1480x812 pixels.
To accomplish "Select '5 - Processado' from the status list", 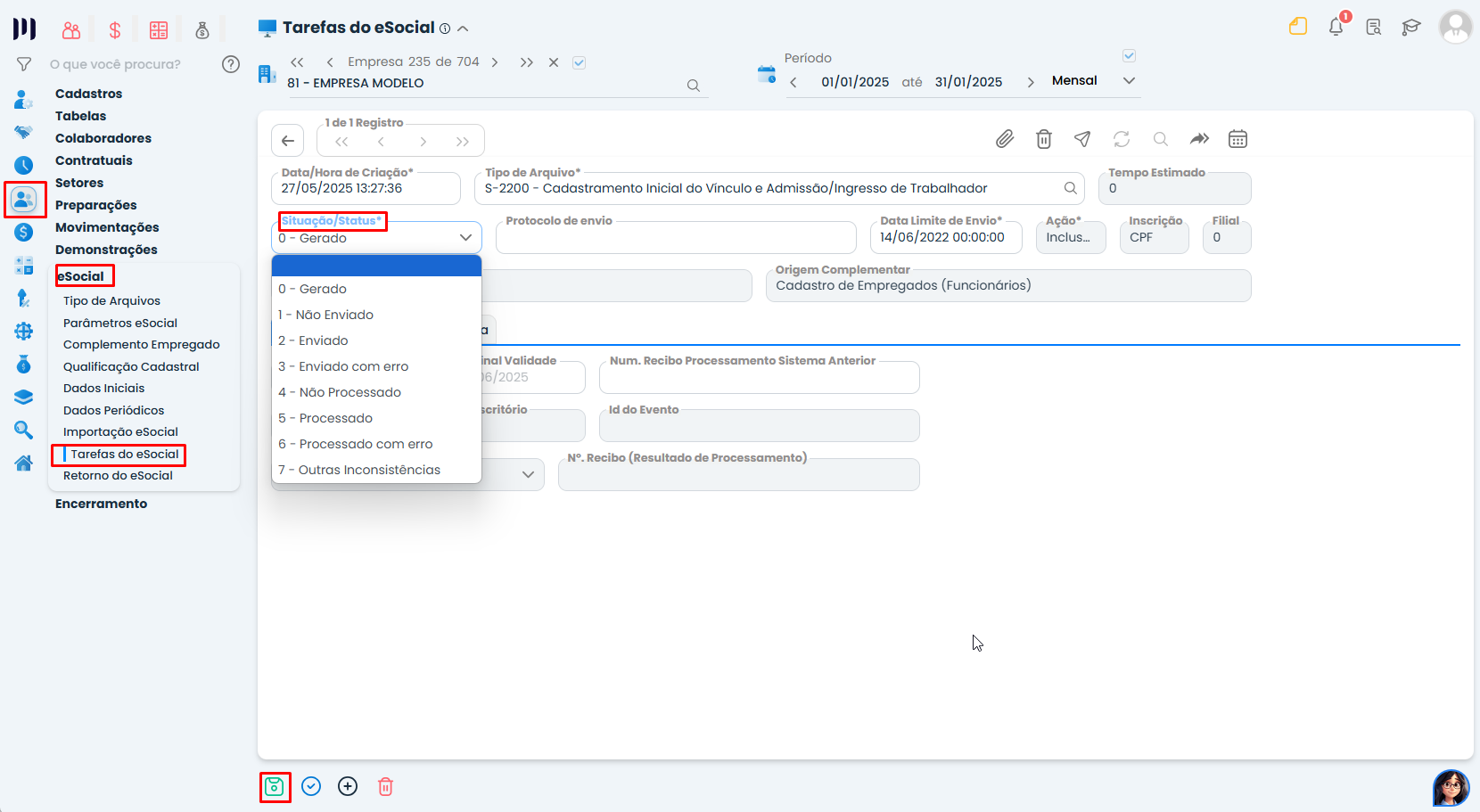I will (325, 418).
